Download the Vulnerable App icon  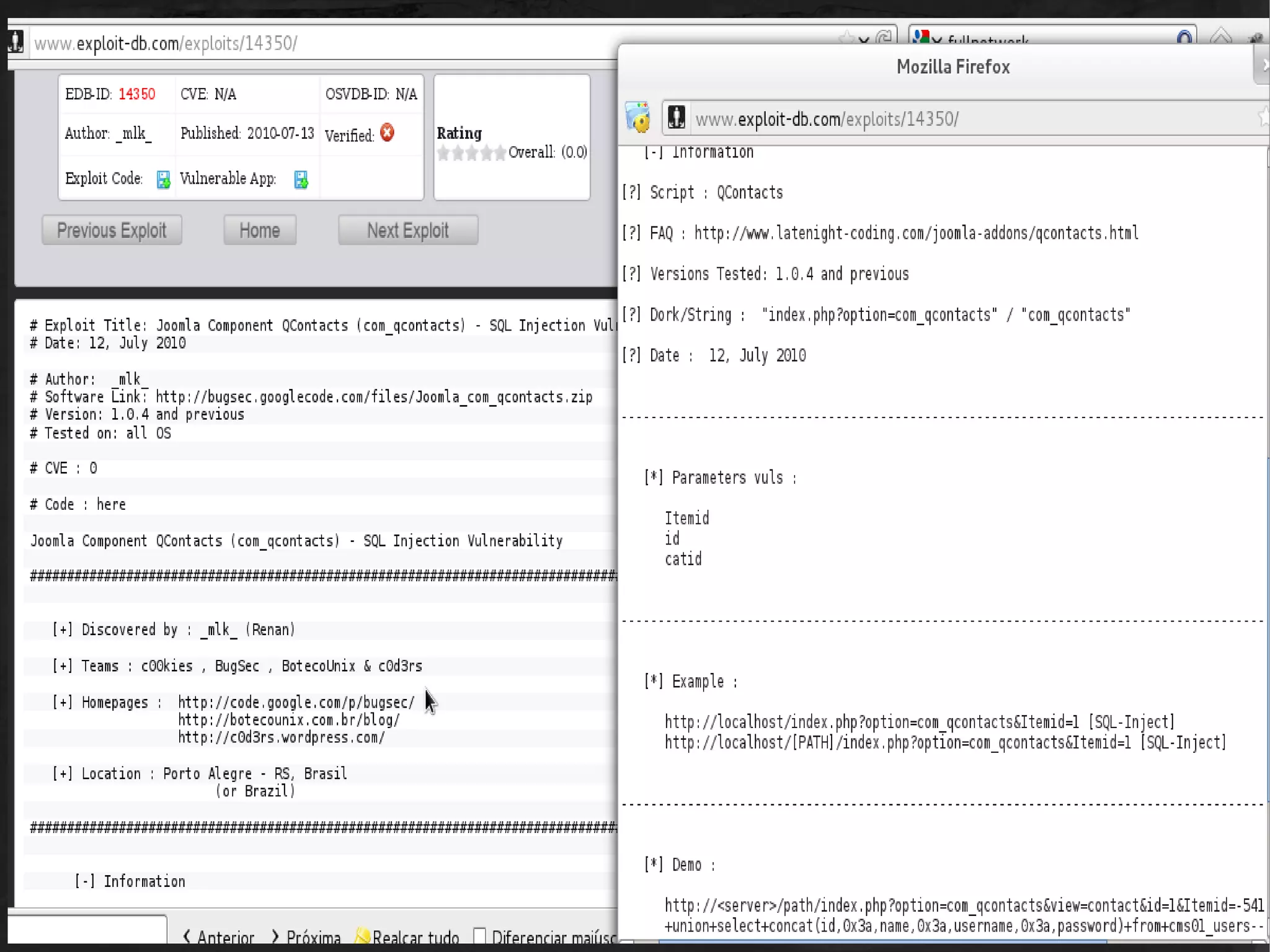(301, 180)
